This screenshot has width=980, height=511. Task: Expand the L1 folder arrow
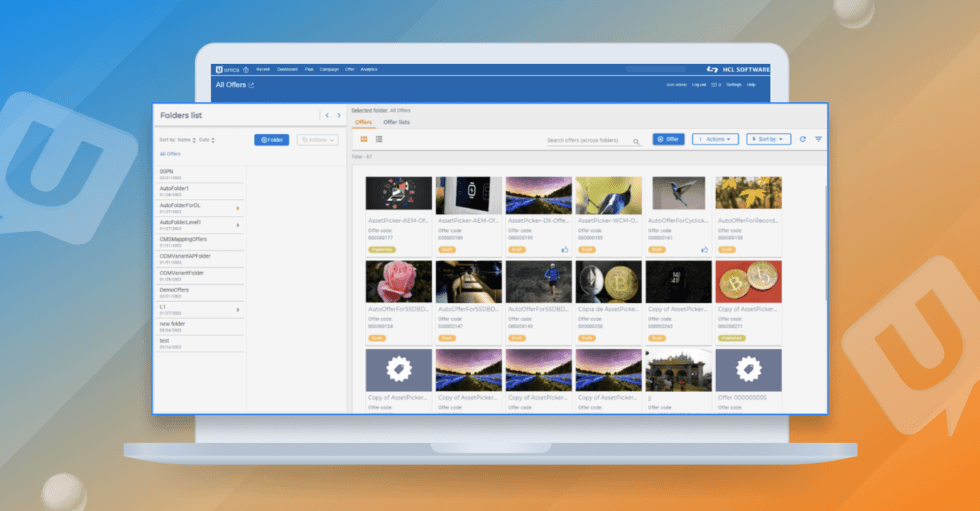238,310
